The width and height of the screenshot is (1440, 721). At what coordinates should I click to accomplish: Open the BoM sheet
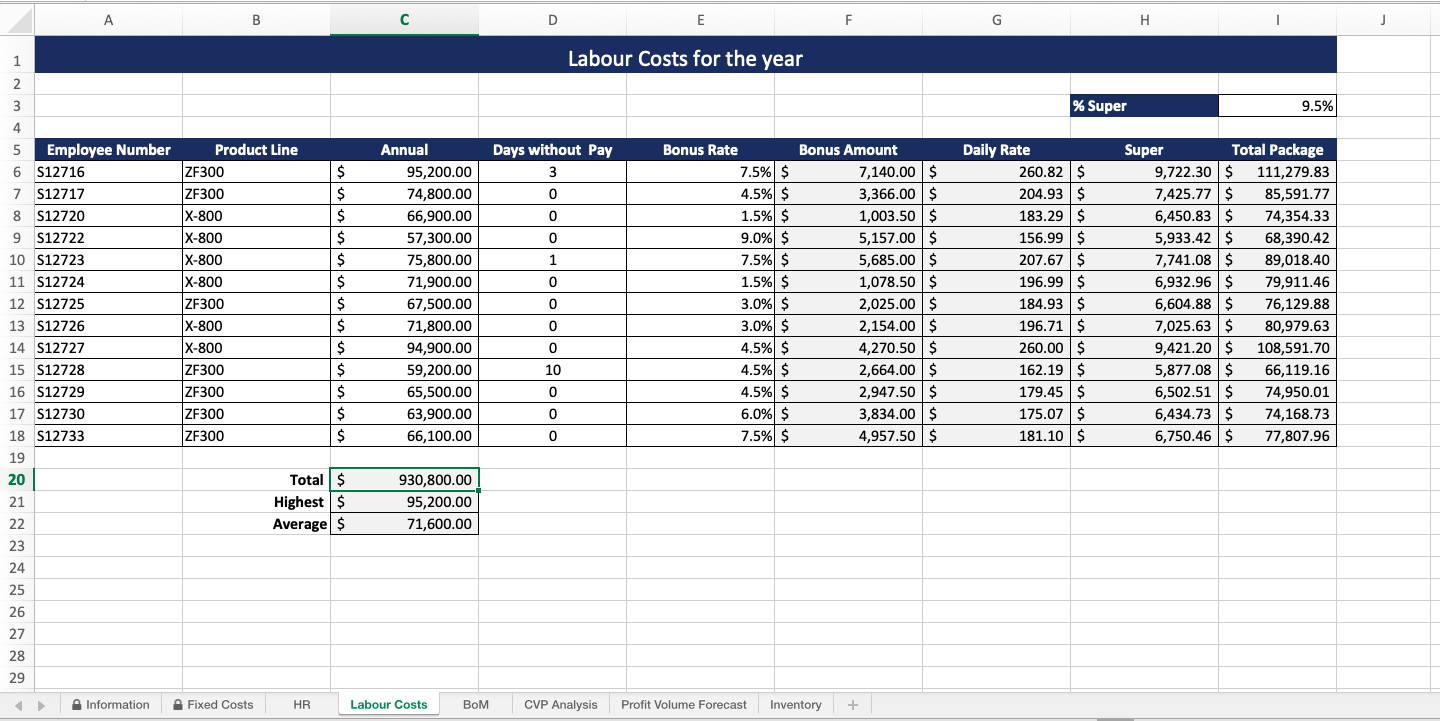(x=476, y=704)
